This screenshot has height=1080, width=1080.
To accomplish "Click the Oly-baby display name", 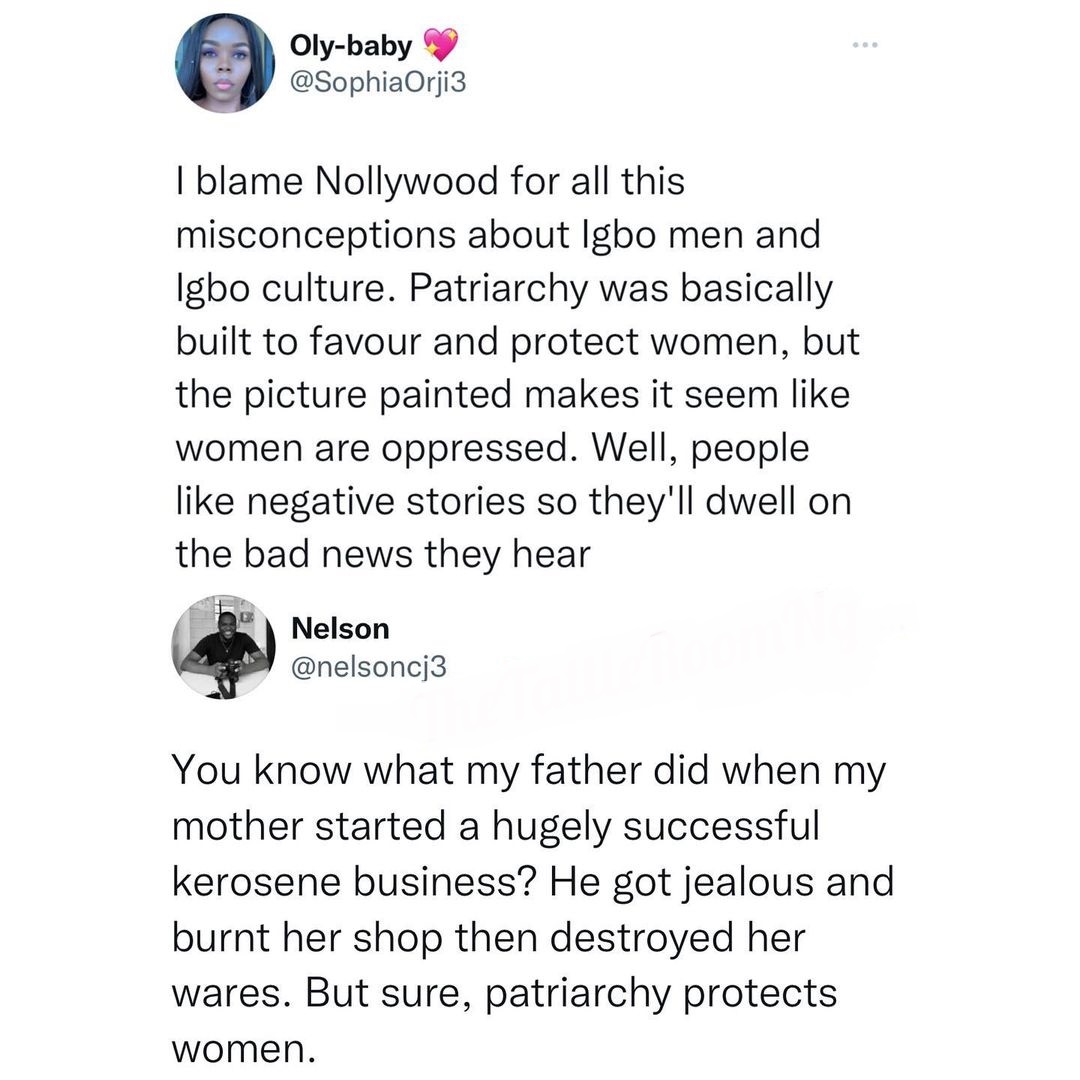I will [x=349, y=46].
